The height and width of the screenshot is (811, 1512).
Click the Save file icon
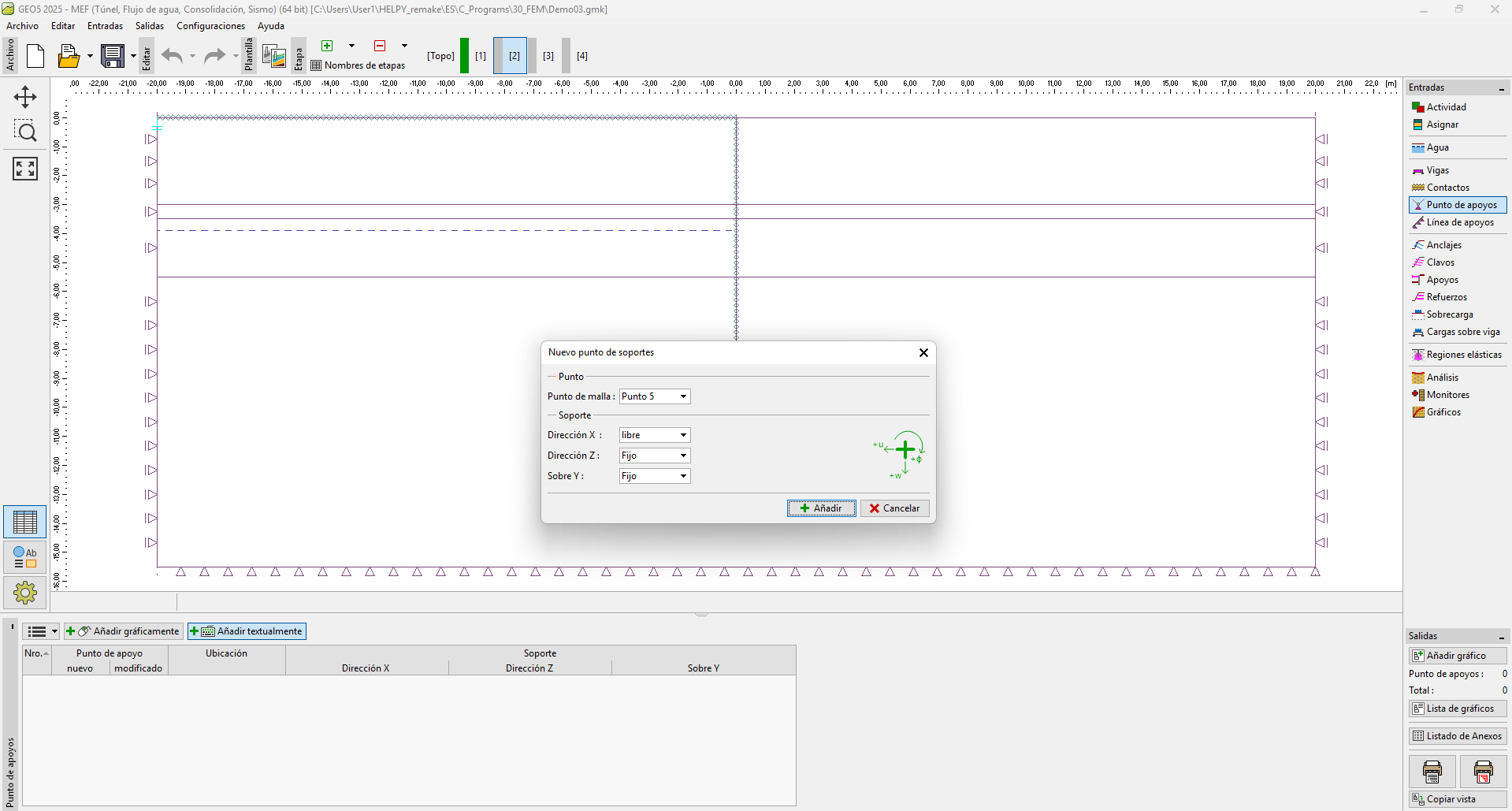click(113, 56)
